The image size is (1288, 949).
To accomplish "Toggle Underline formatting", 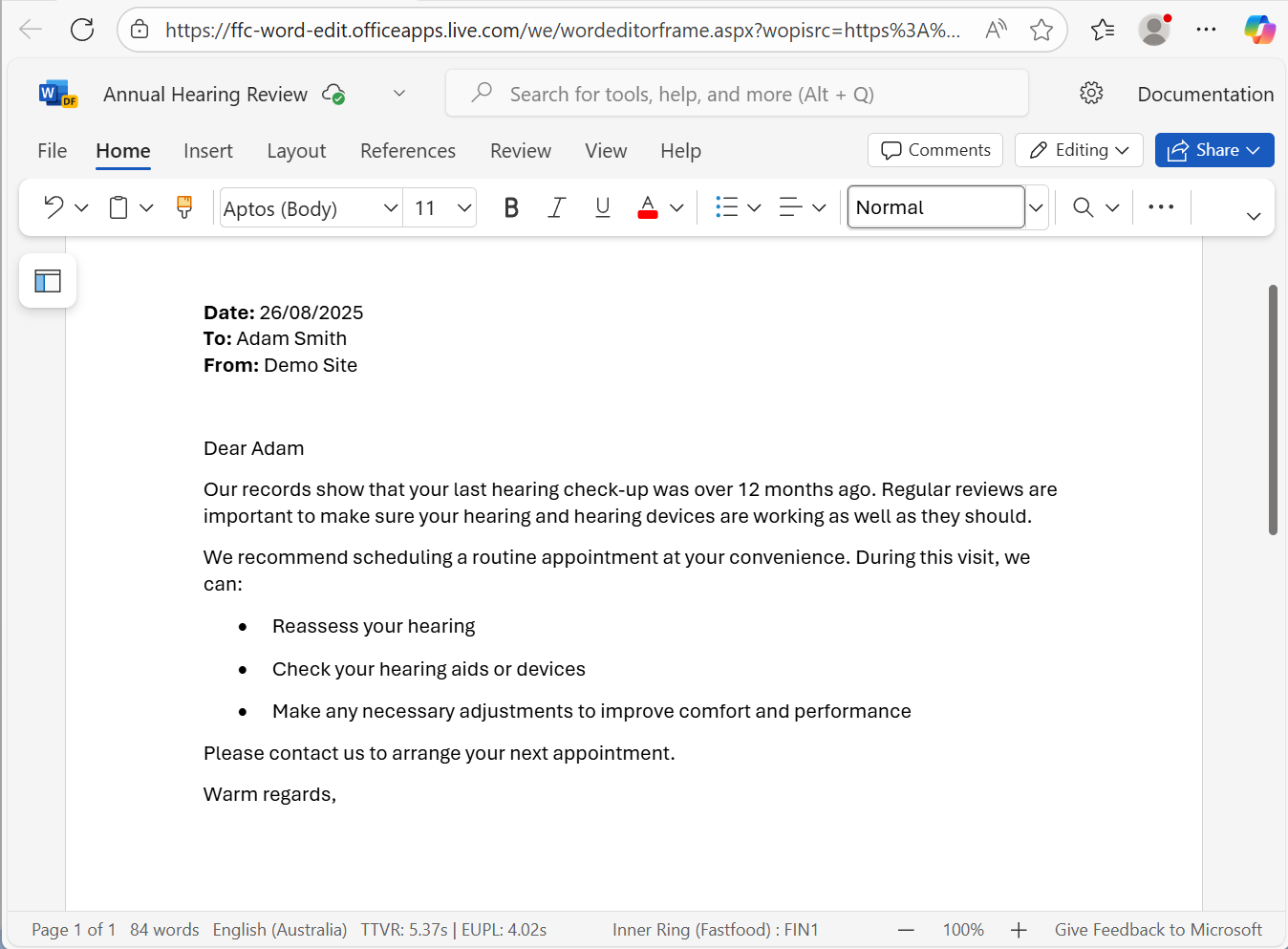I will tap(602, 207).
